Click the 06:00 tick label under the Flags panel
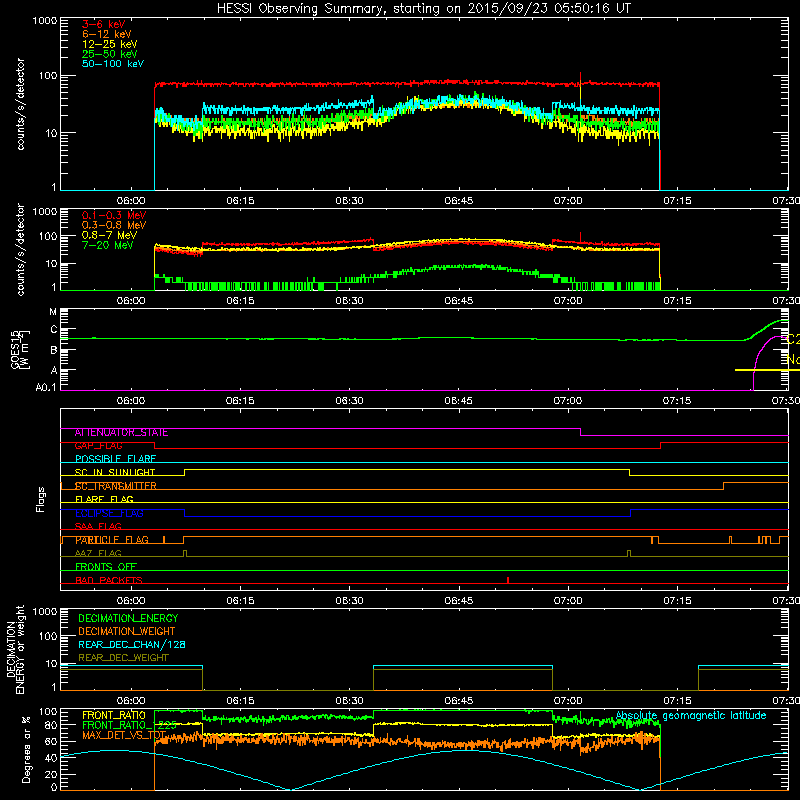800x800 pixels. [131, 601]
